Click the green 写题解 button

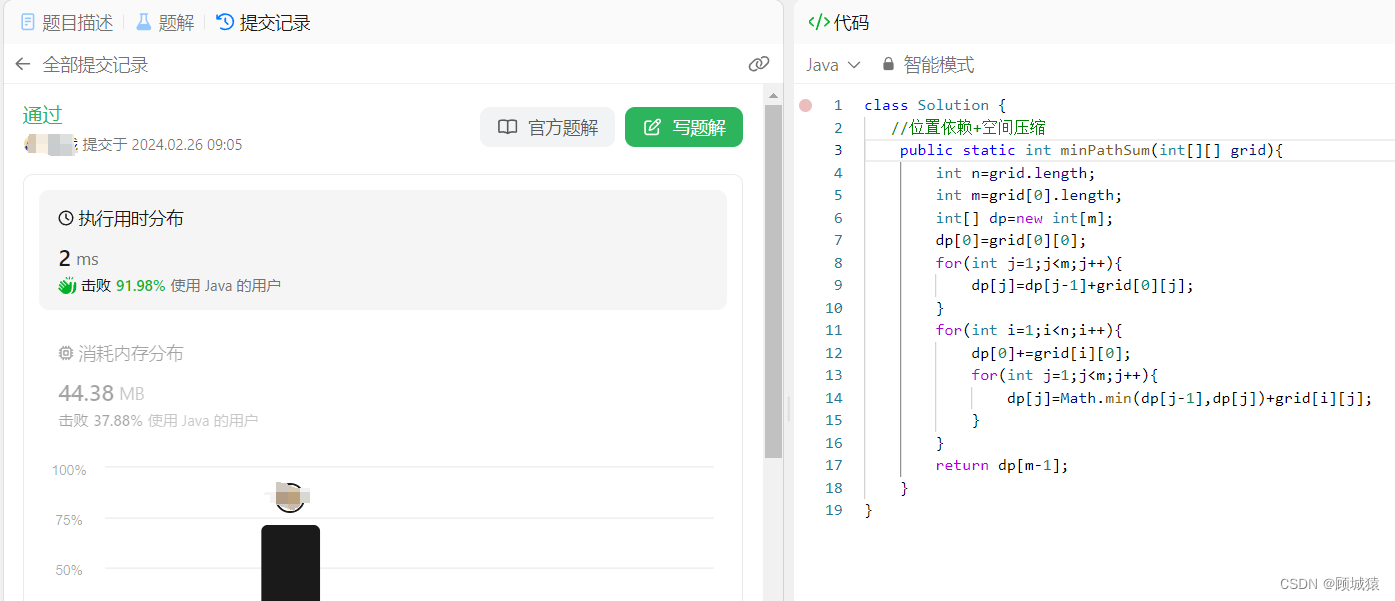(x=684, y=127)
